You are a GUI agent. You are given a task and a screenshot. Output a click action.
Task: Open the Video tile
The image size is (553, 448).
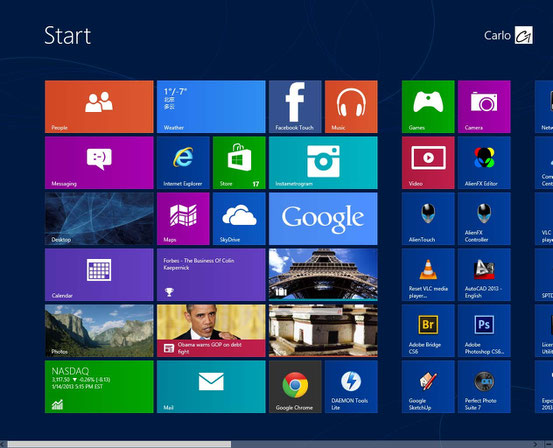point(428,163)
